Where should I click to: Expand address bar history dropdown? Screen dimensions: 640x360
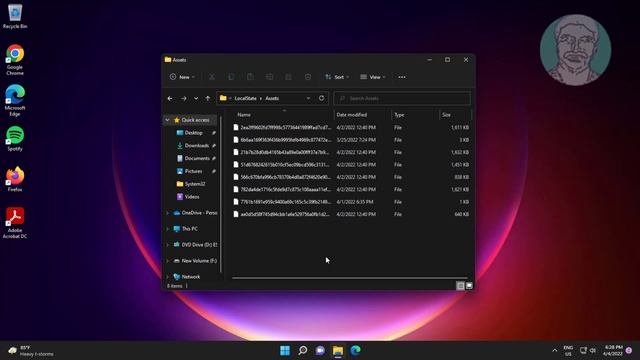tap(308, 98)
